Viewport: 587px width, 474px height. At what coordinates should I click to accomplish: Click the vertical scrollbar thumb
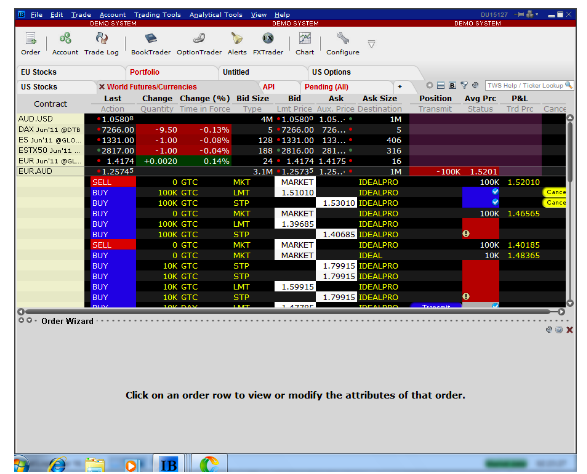coord(570,152)
